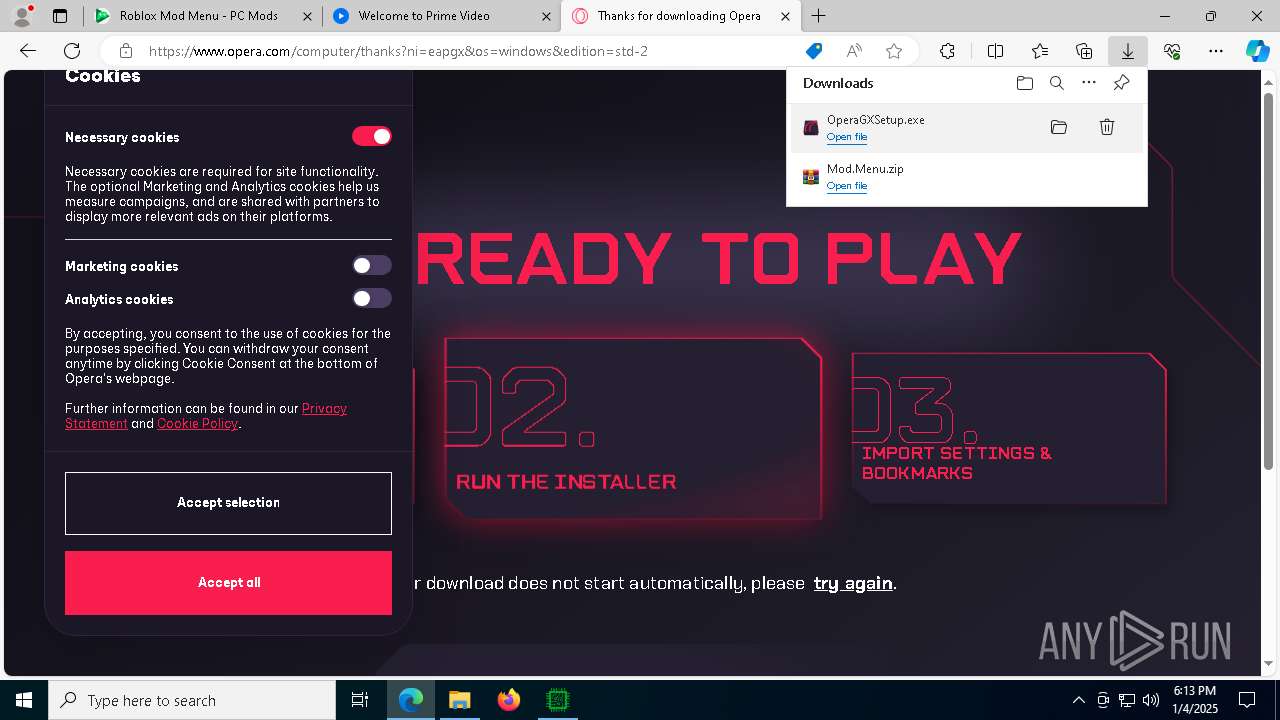The height and width of the screenshot is (720, 1280).
Task: Select the Thanks for downloading Opera tab
Action: (682, 16)
